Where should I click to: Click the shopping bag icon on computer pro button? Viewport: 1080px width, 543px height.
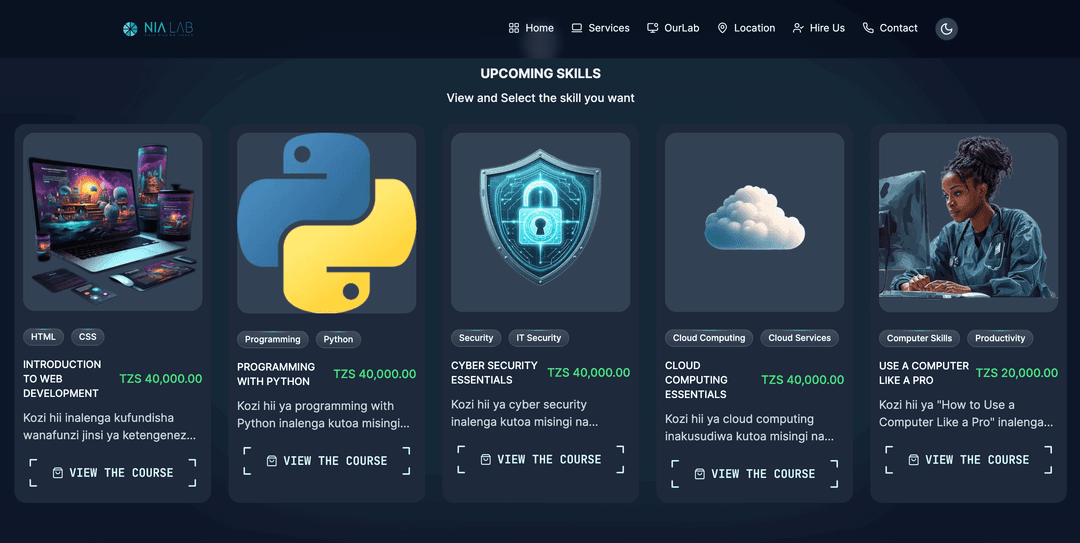[913, 460]
